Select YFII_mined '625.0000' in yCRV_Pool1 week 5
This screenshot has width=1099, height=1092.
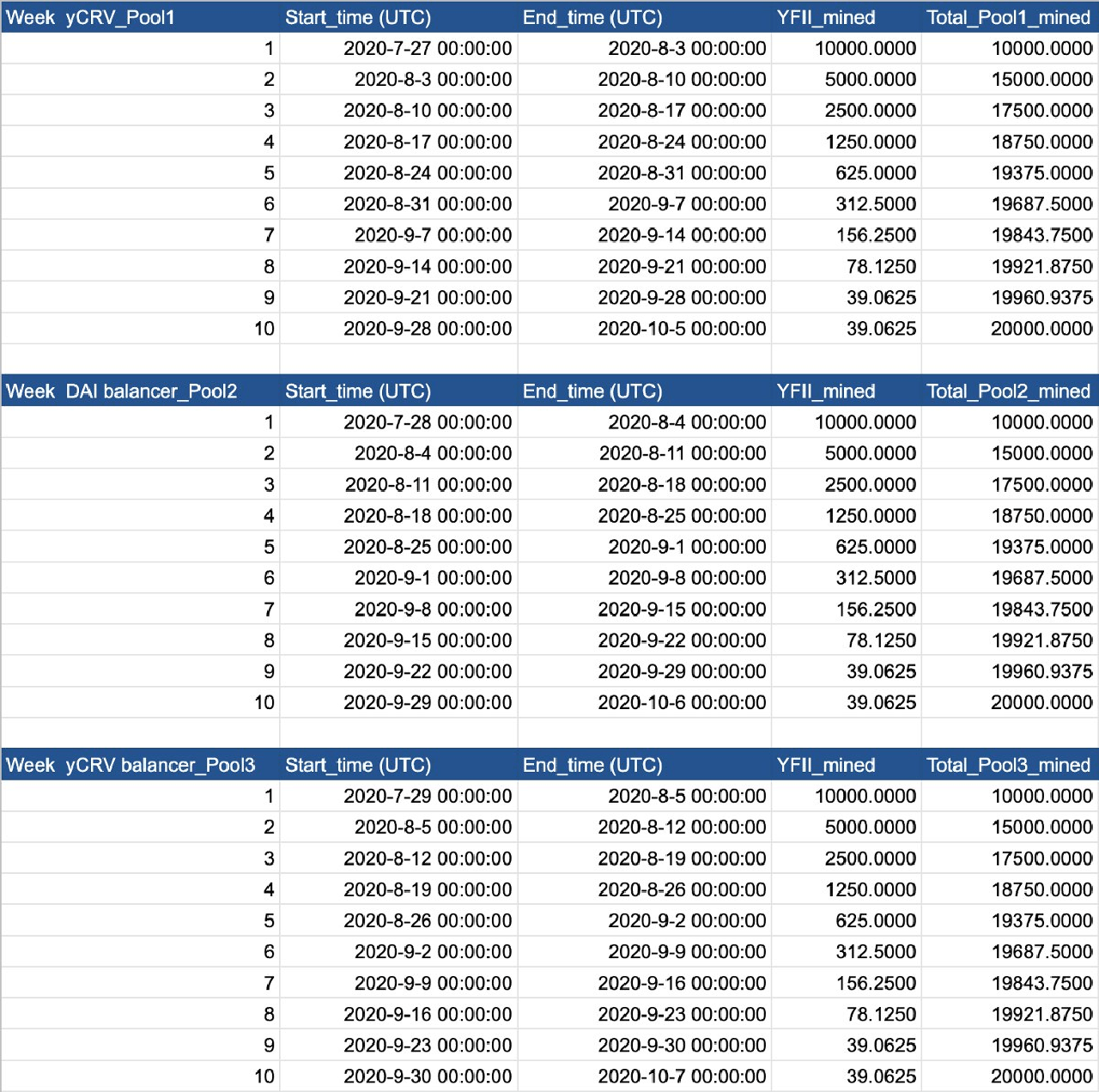coord(847,173)
